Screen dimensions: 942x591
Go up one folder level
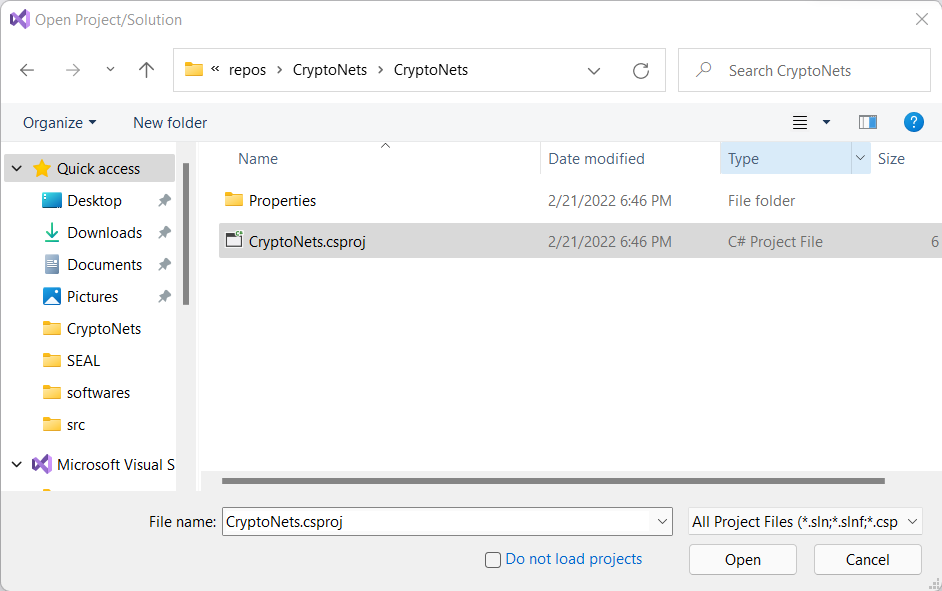coord(146,70)
